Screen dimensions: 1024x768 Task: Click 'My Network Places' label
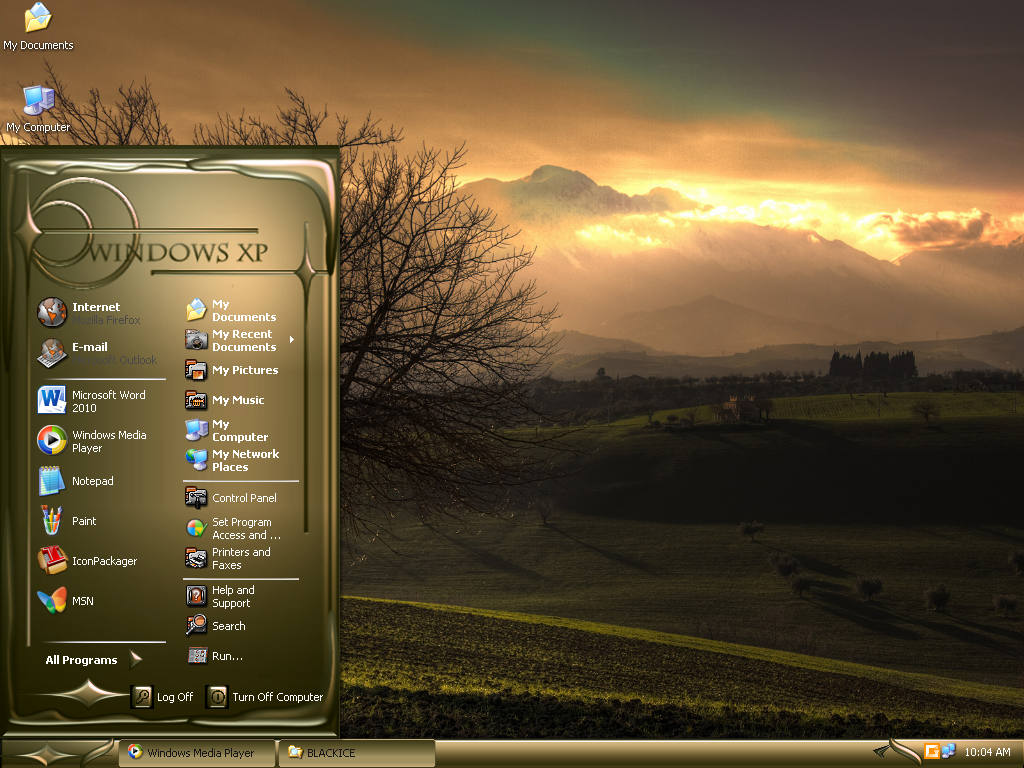246,460
